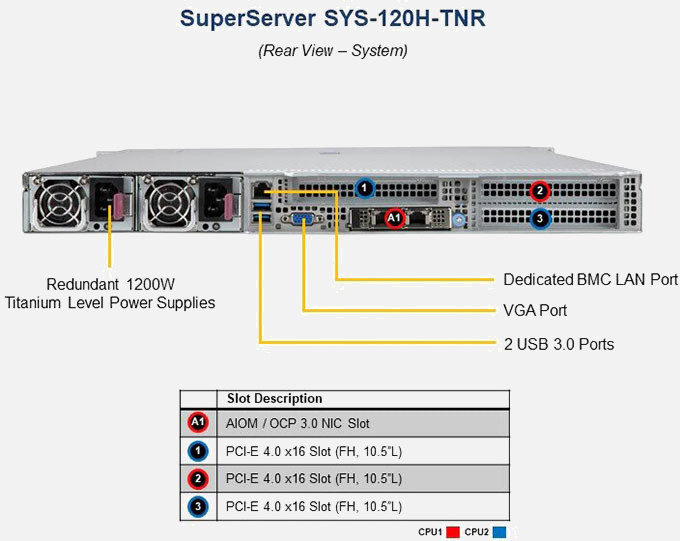
Task: Click the slot 2 PCI-E 4.0 x16 description
Action: pos(314,479)
